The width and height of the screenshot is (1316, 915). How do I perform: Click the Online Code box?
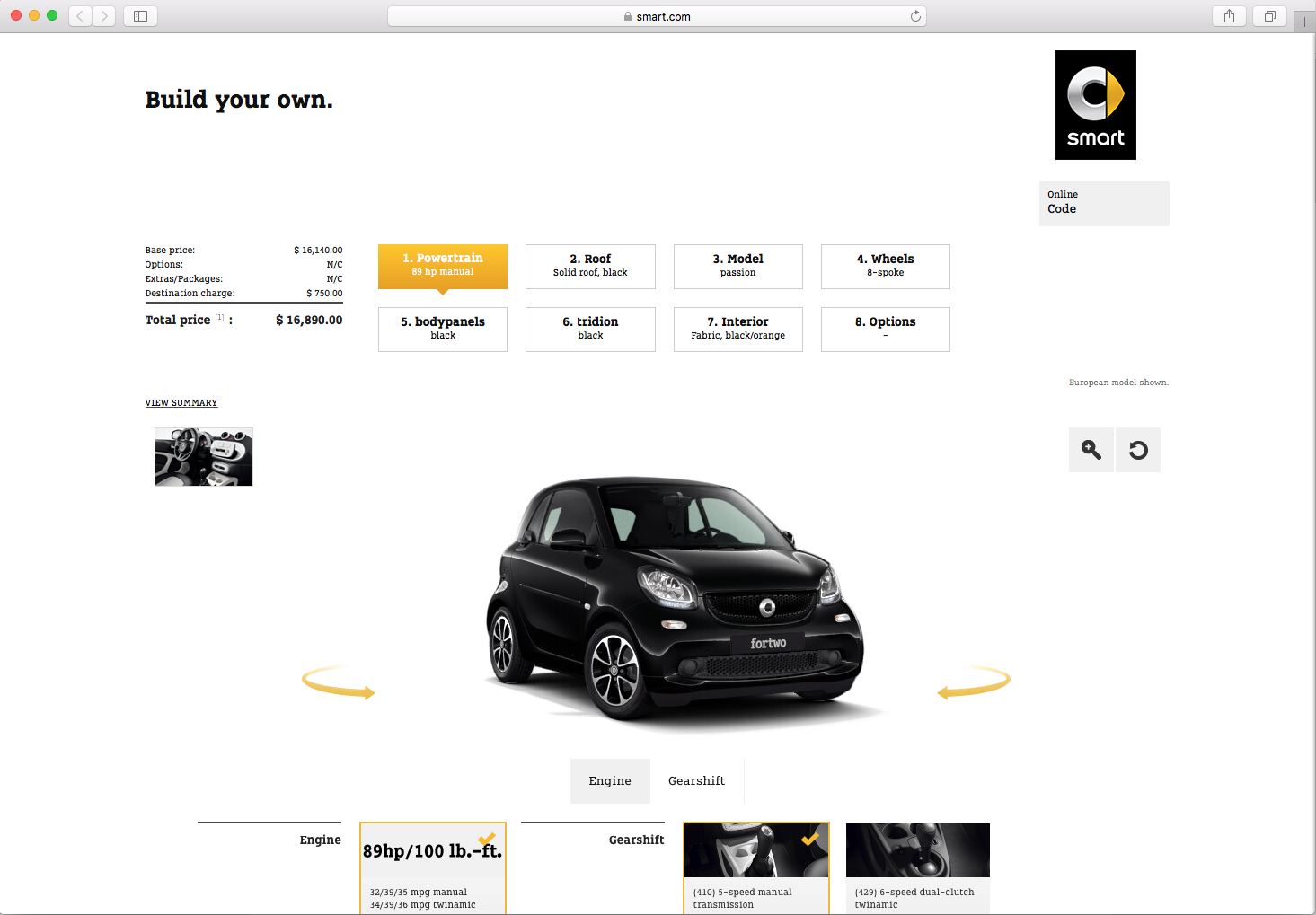point(1104,204)
